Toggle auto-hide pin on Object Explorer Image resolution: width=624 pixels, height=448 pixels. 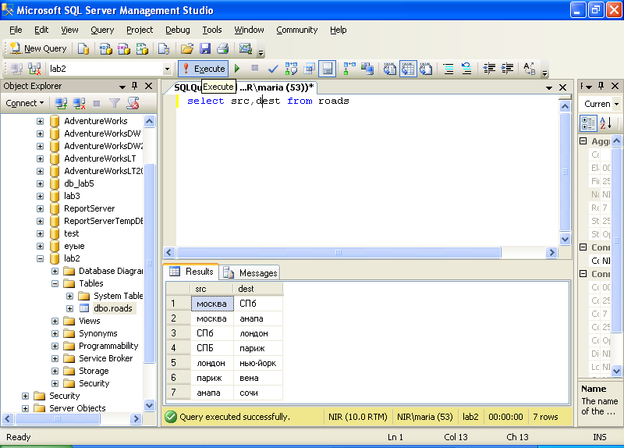pos(135,86)
